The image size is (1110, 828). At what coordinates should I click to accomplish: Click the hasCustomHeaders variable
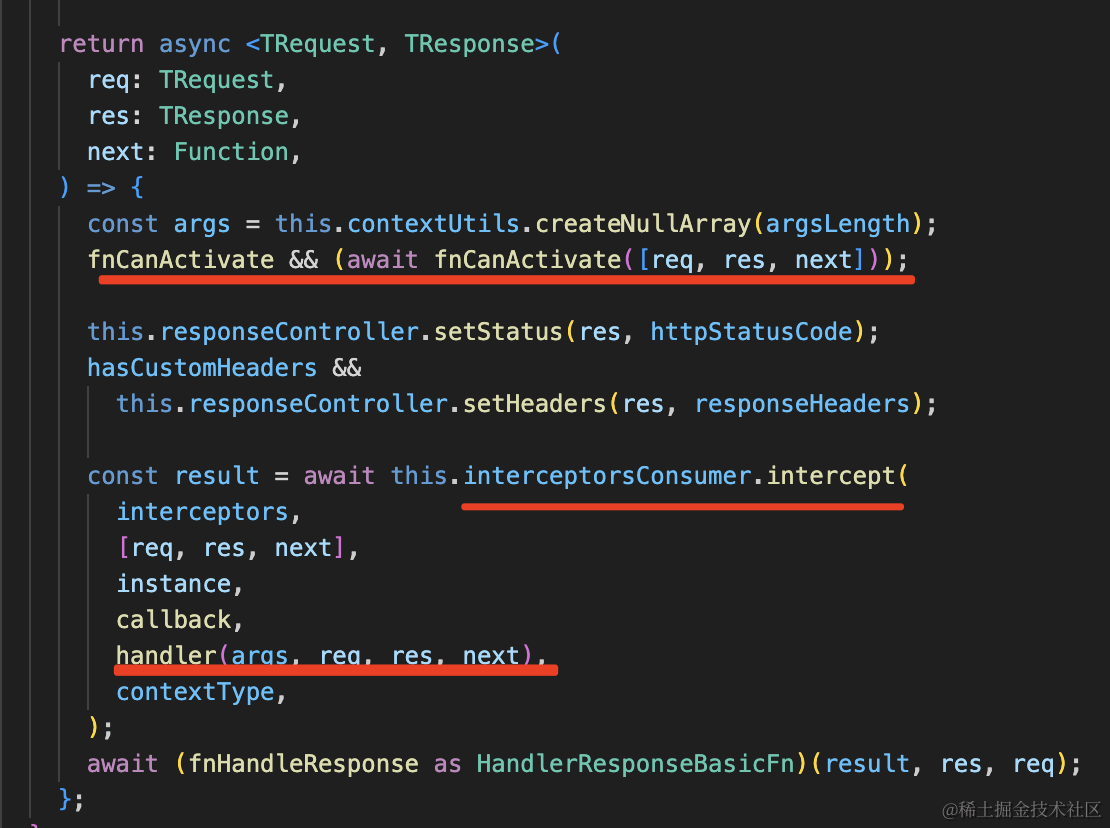coord(202,368)
